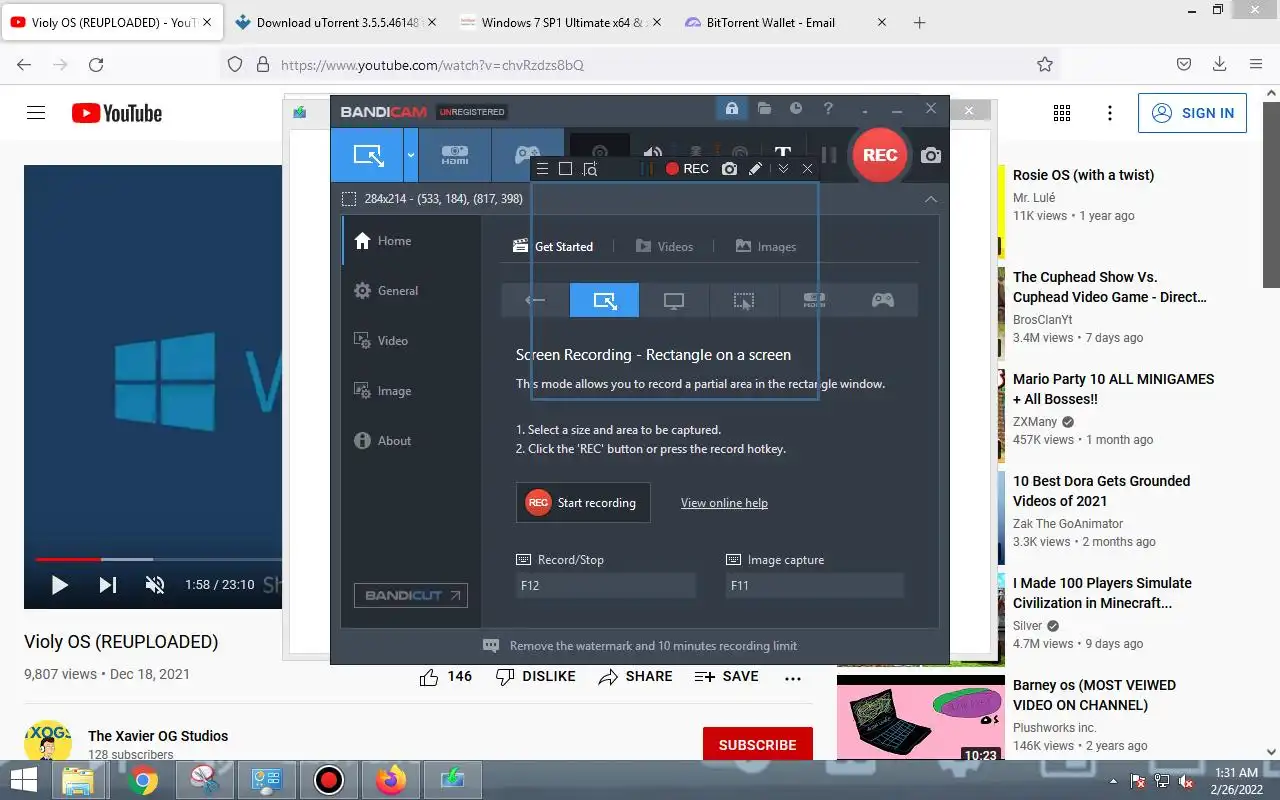
Task: Open the Home section in Bandicam sidebar
Action: click(x=412, y=241)
